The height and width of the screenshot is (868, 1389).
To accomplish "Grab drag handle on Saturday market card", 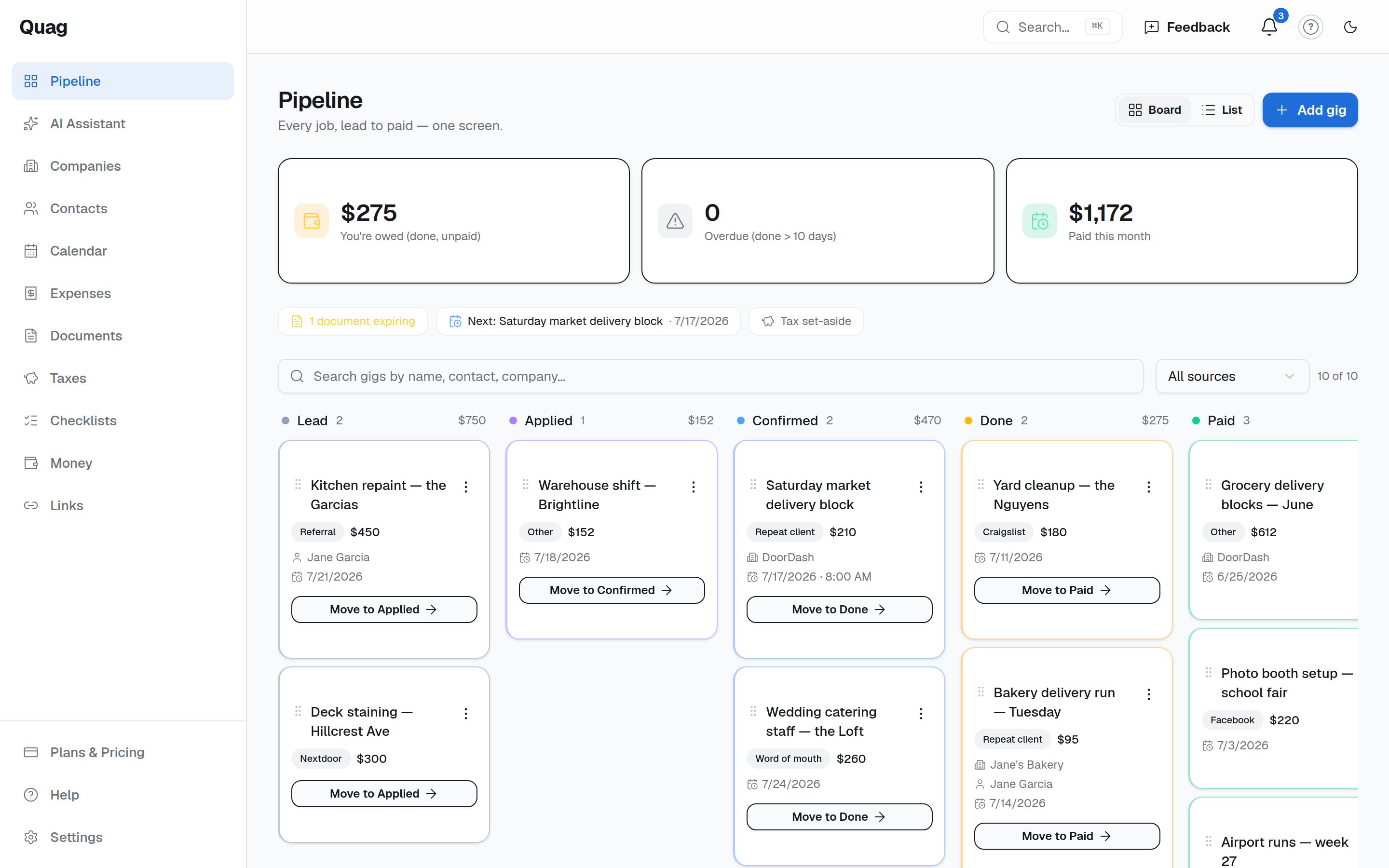I will click(753, 485).
